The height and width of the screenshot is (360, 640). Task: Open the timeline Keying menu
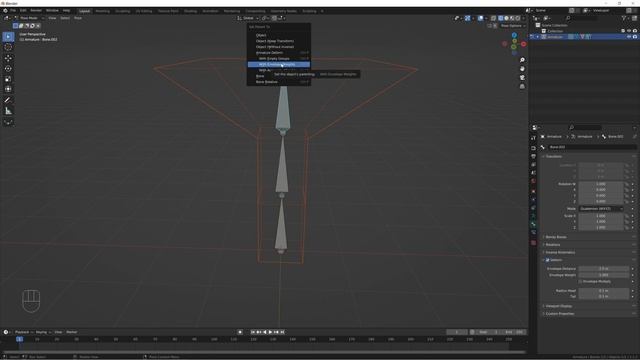click(43, 332)
